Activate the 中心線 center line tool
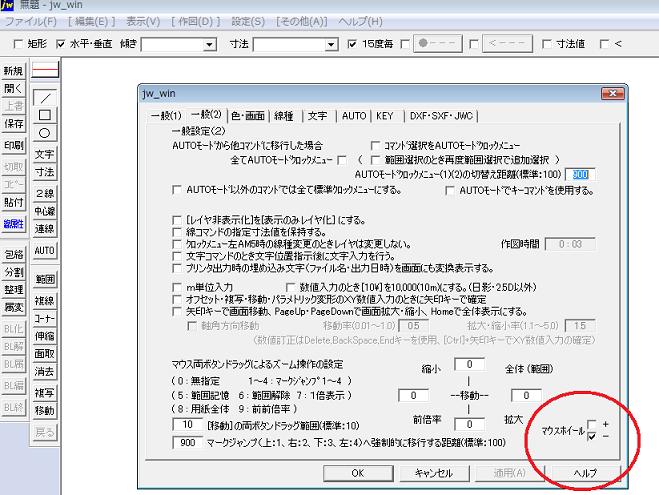 tap(45, 211)
